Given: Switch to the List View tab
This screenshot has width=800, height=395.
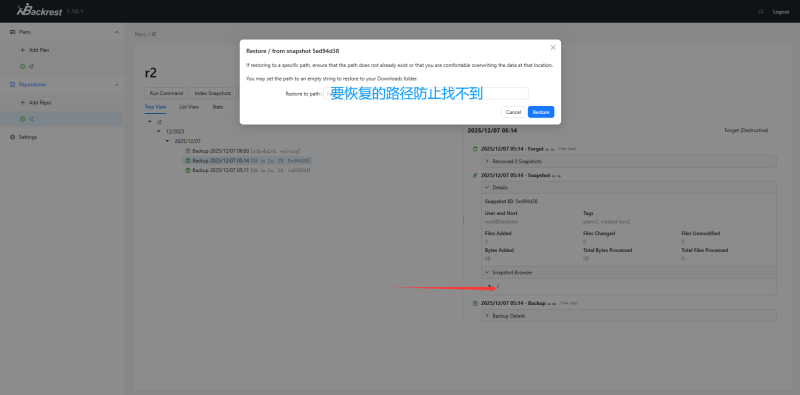Looking at the screenshot, I should coord(189,107).
